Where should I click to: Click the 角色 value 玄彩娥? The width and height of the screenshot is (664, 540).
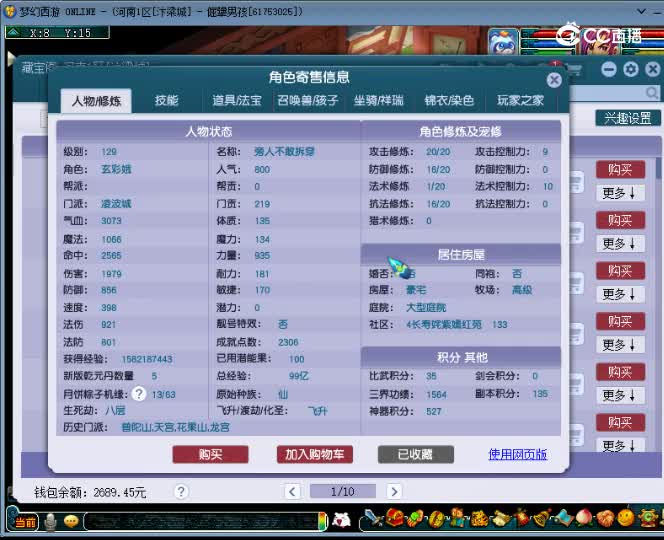[x=116, y=169]
